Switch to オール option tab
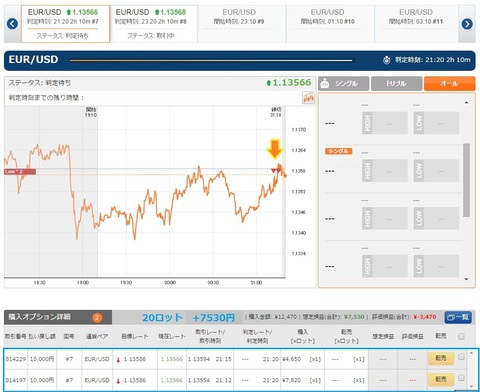 pyautogui.click(x=449, y=83)
